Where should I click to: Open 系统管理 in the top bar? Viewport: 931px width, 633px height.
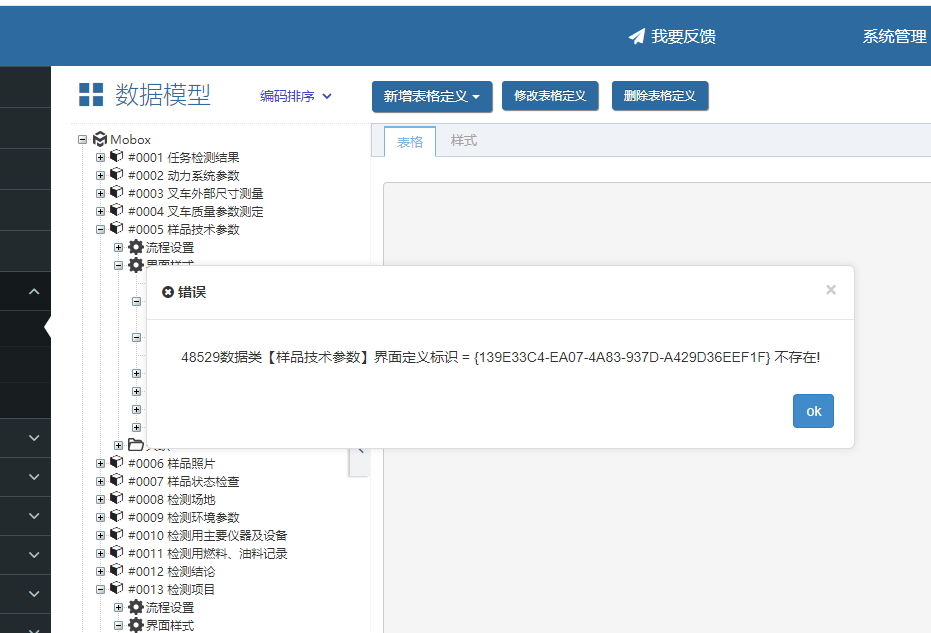(x=894, y=37)
